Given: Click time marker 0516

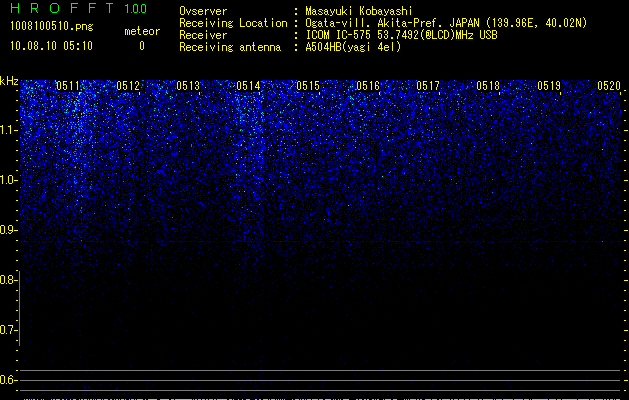Looking at the screenshot, I should pyautogui.click(x=368, y=85).
